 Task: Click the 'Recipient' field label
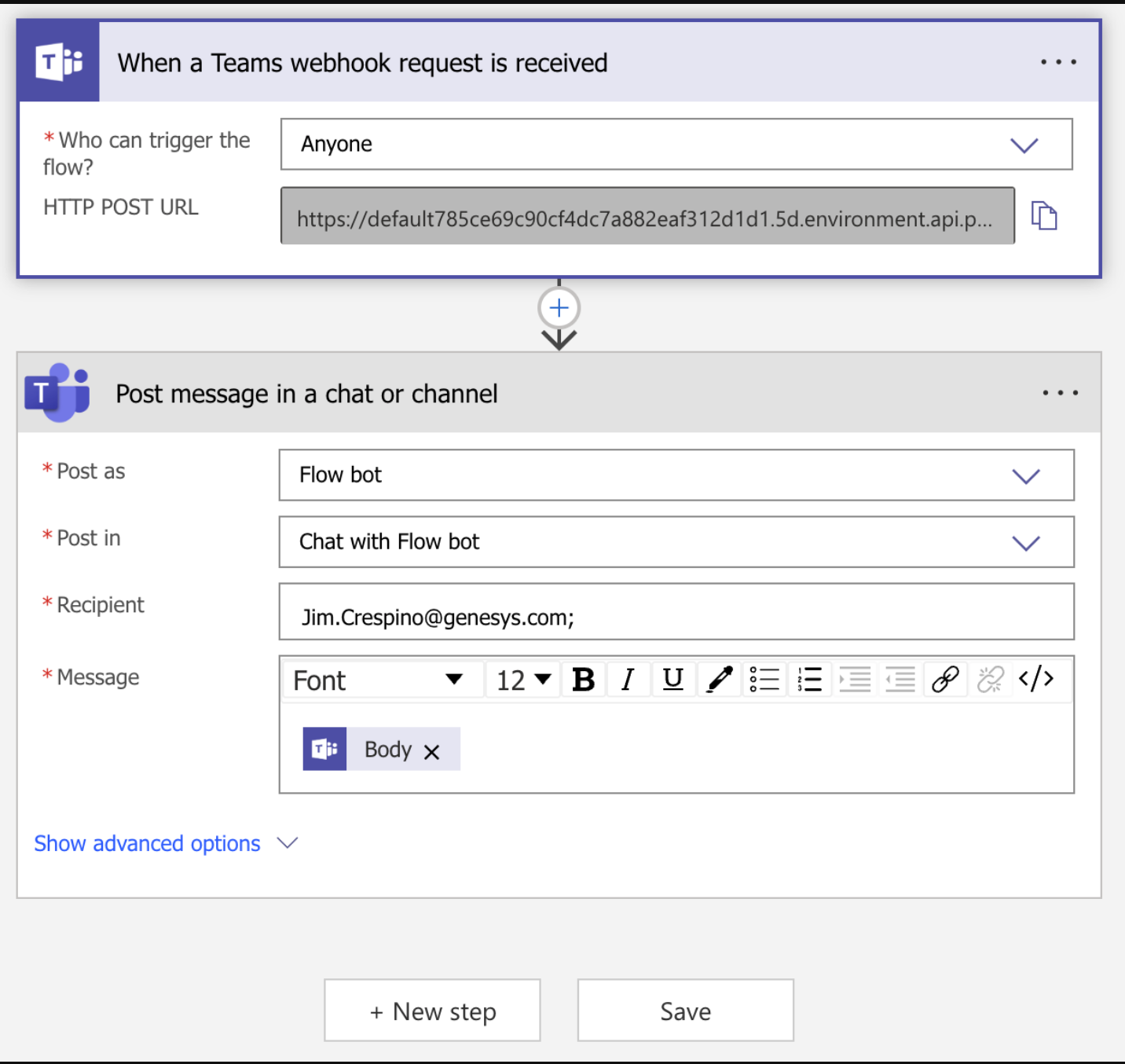click(x=100, y=605)
